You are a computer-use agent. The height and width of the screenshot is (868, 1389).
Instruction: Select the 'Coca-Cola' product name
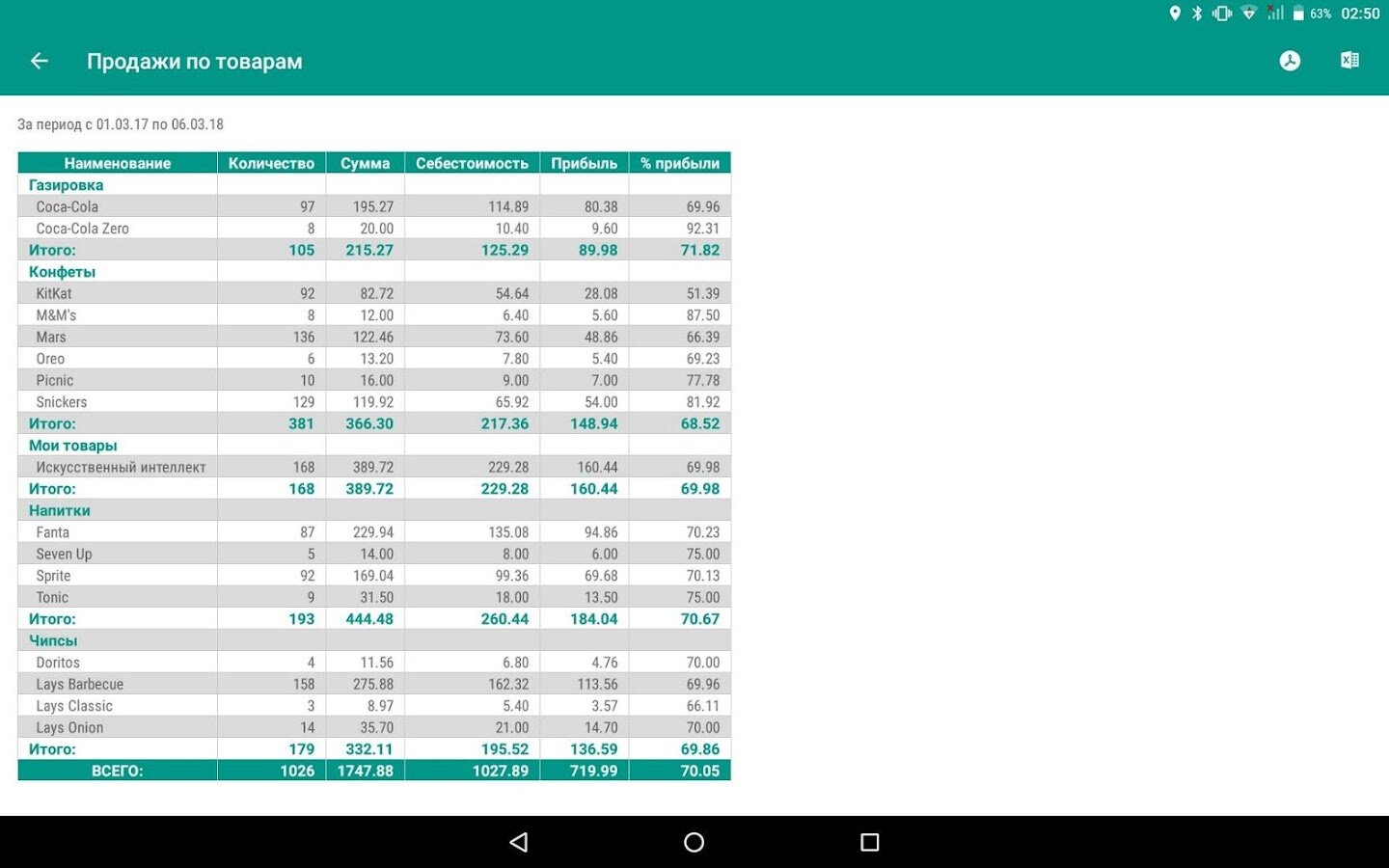[x=68, y=206]
